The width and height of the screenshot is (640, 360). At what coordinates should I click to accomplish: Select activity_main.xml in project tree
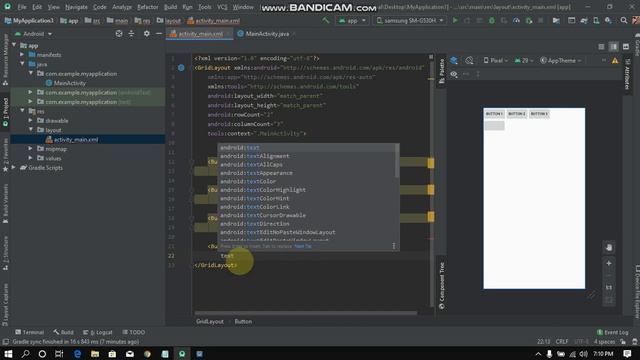76,140
